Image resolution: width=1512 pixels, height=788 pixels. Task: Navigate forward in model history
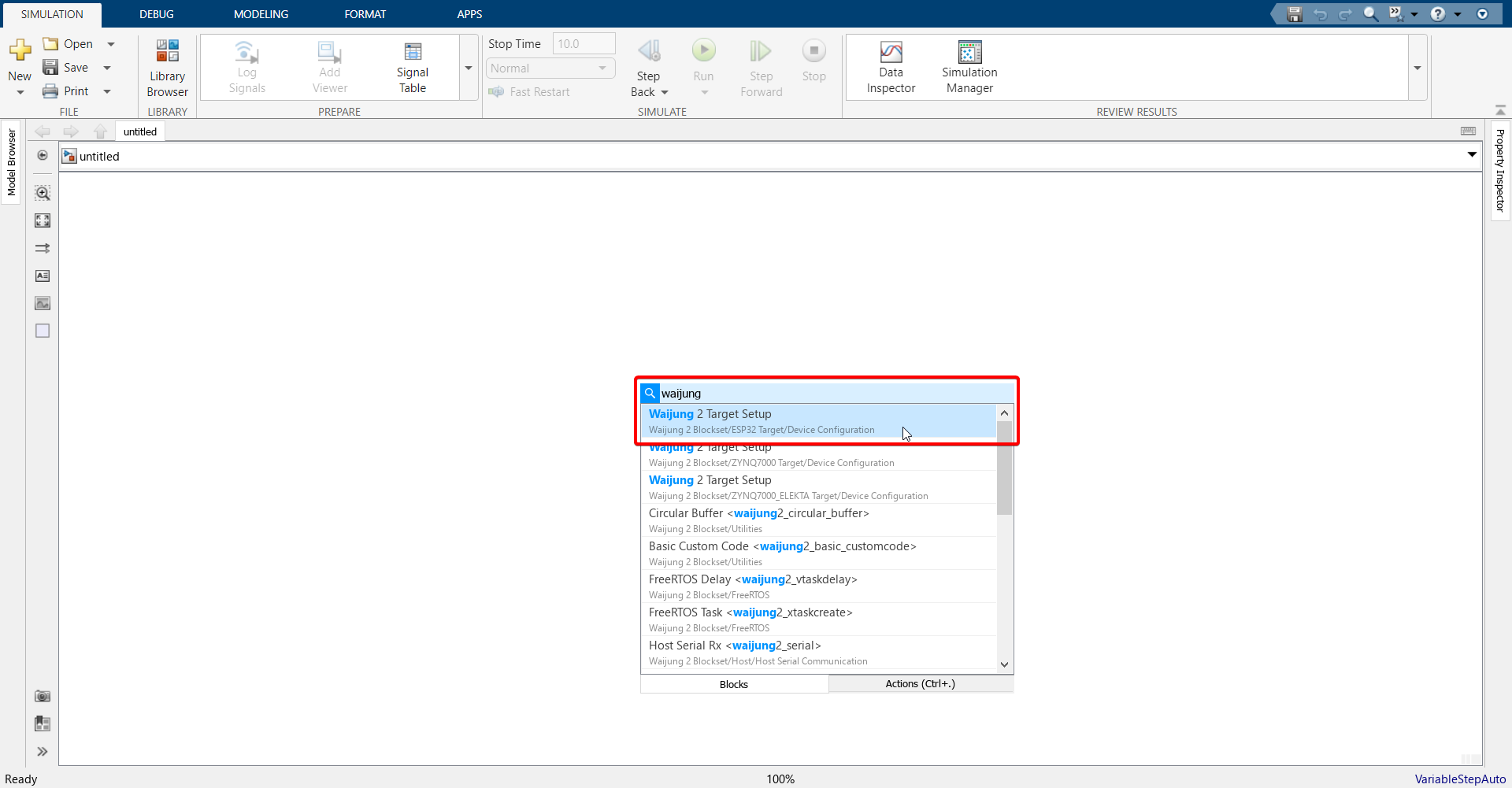[x=71, y=131]
